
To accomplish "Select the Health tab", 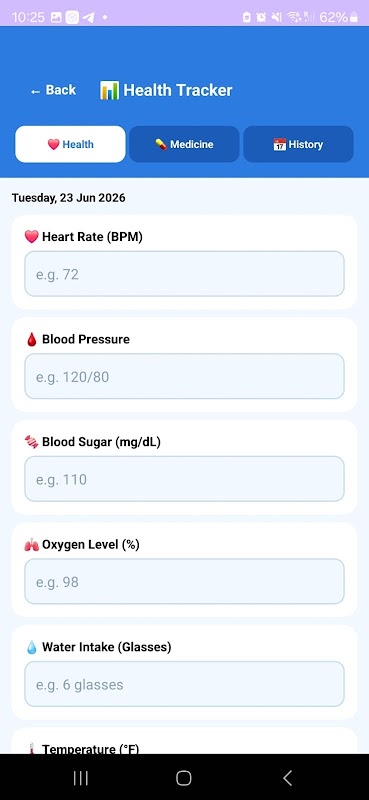I will click(x=70, y=144).
